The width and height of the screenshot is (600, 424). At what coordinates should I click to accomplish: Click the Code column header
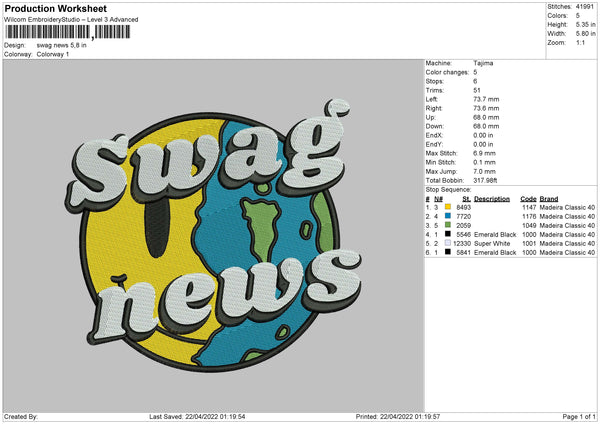tap(529, 198)
